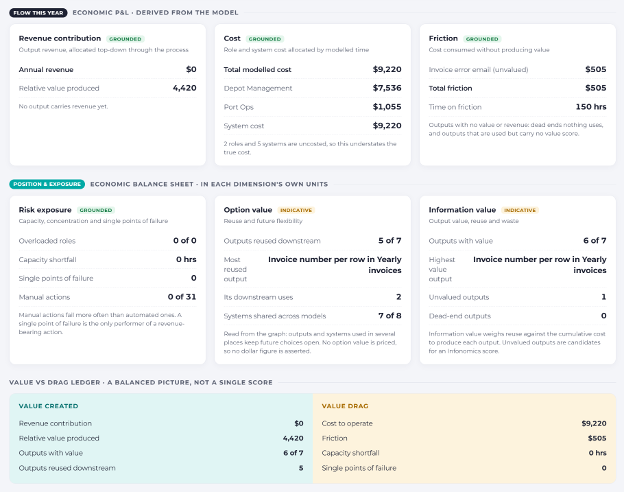Image resolution: width=624 pixels, height=492 pixels.
Task: Select the Annual revenue $0 value
Action: pos(191,69)
